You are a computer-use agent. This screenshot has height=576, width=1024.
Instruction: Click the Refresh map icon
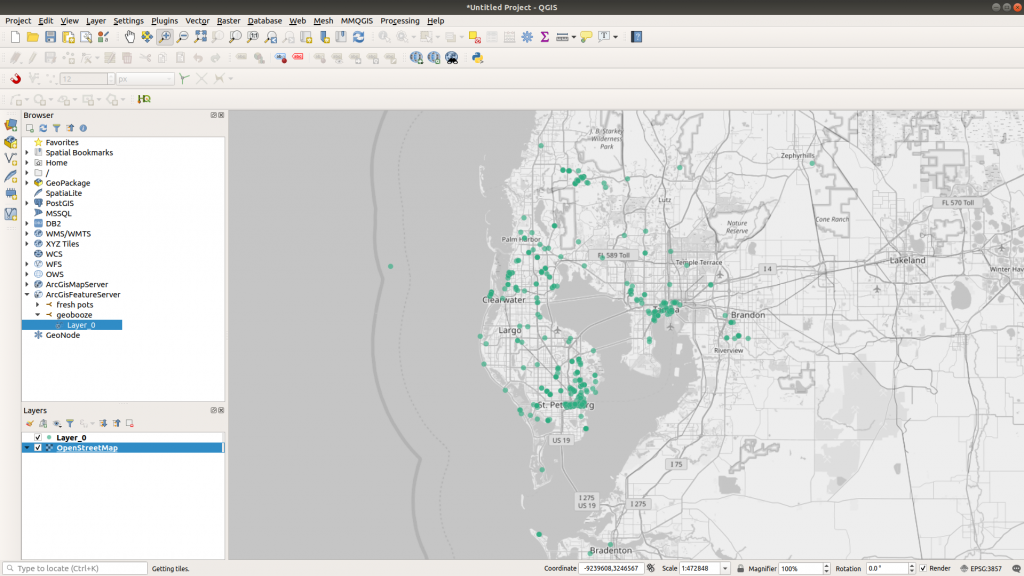(359, 37)
